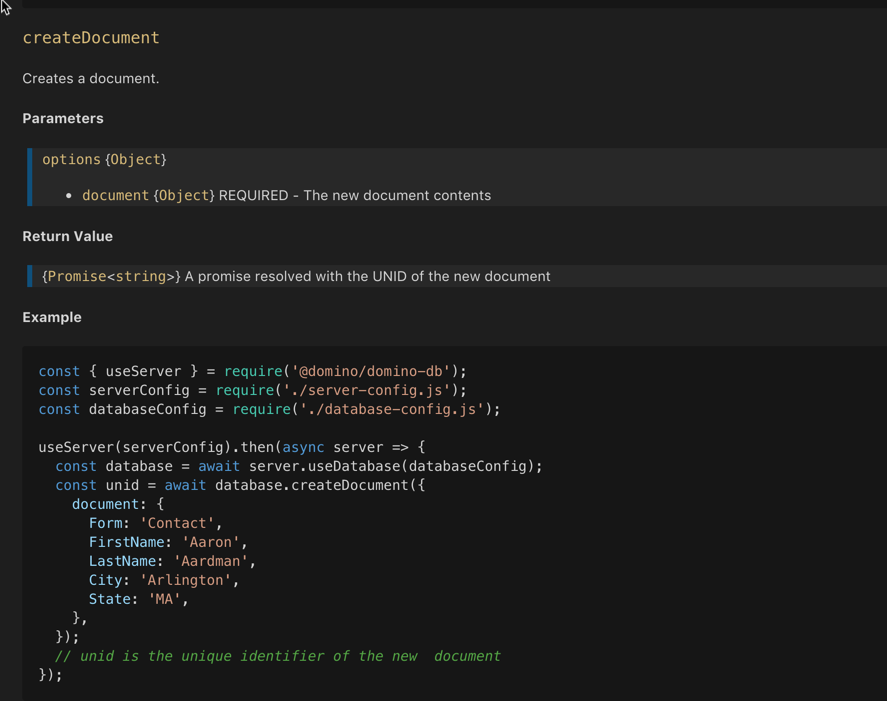Click the "State: 'MA'," code line

pos(139,599)
